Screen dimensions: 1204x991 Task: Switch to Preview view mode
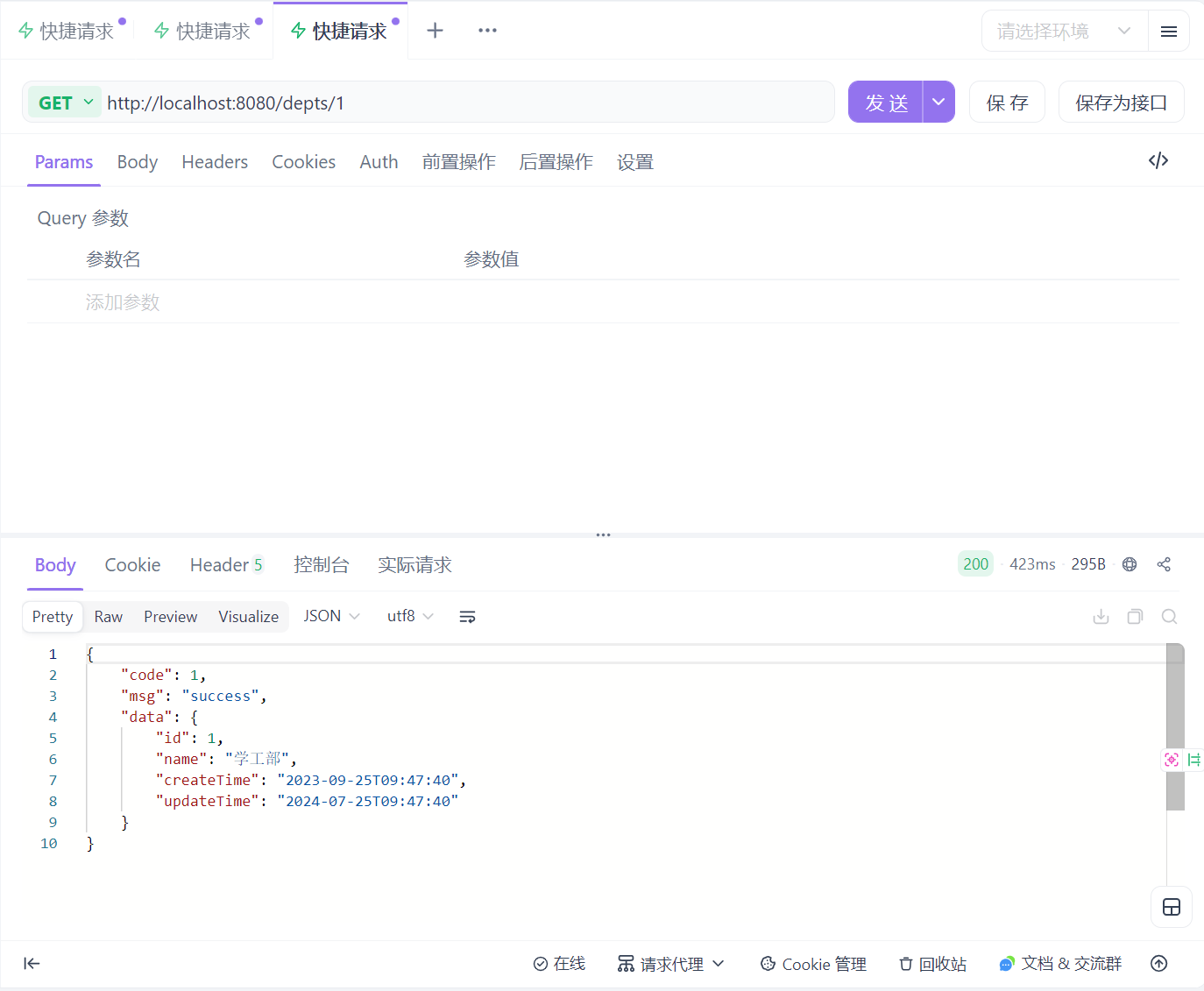tap(171, 617)
